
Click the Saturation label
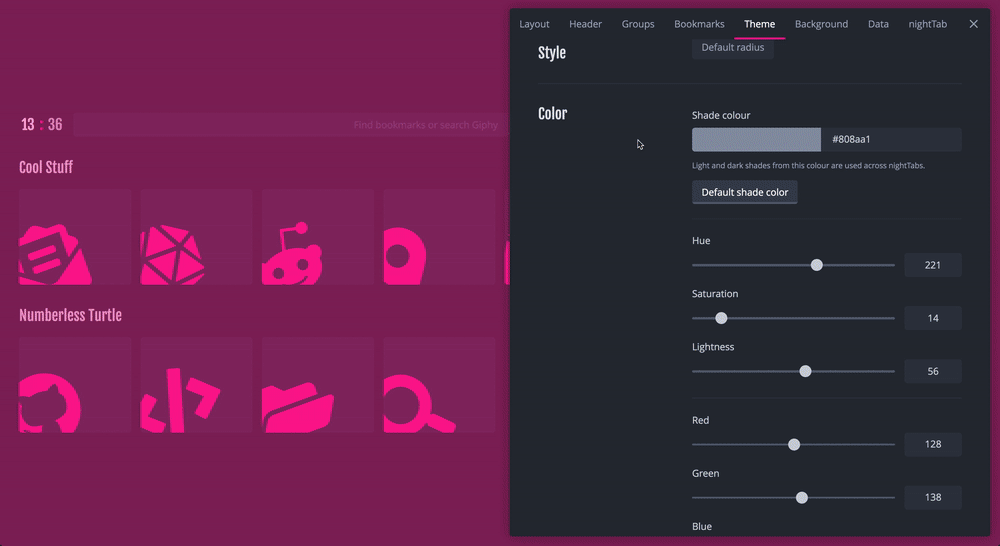(x=715, y=293)
